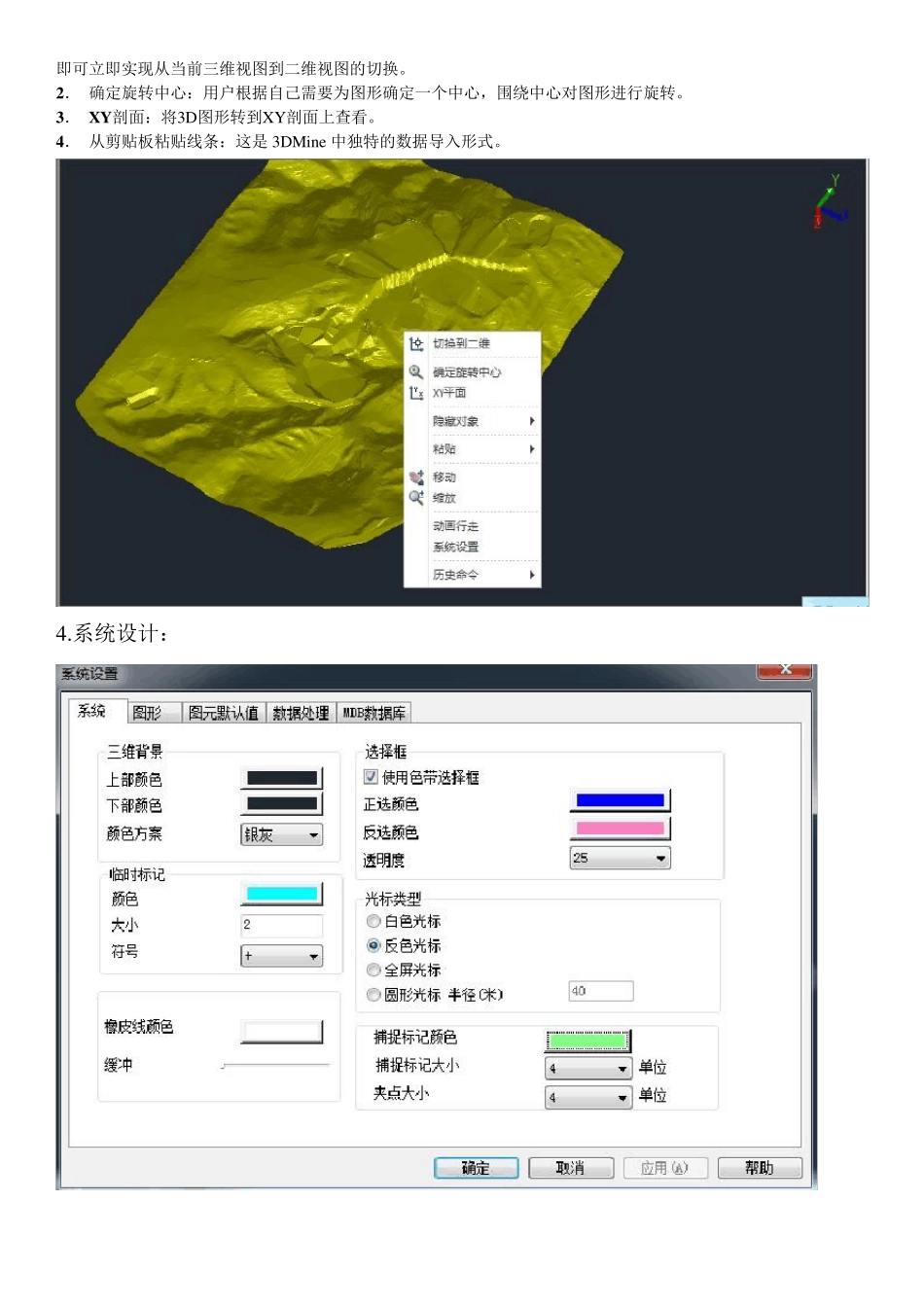Choose 切换到二维 from the context menu
Image resolution: width=924 pixels, height=1307 pixels.
click(x=461, y=343)
